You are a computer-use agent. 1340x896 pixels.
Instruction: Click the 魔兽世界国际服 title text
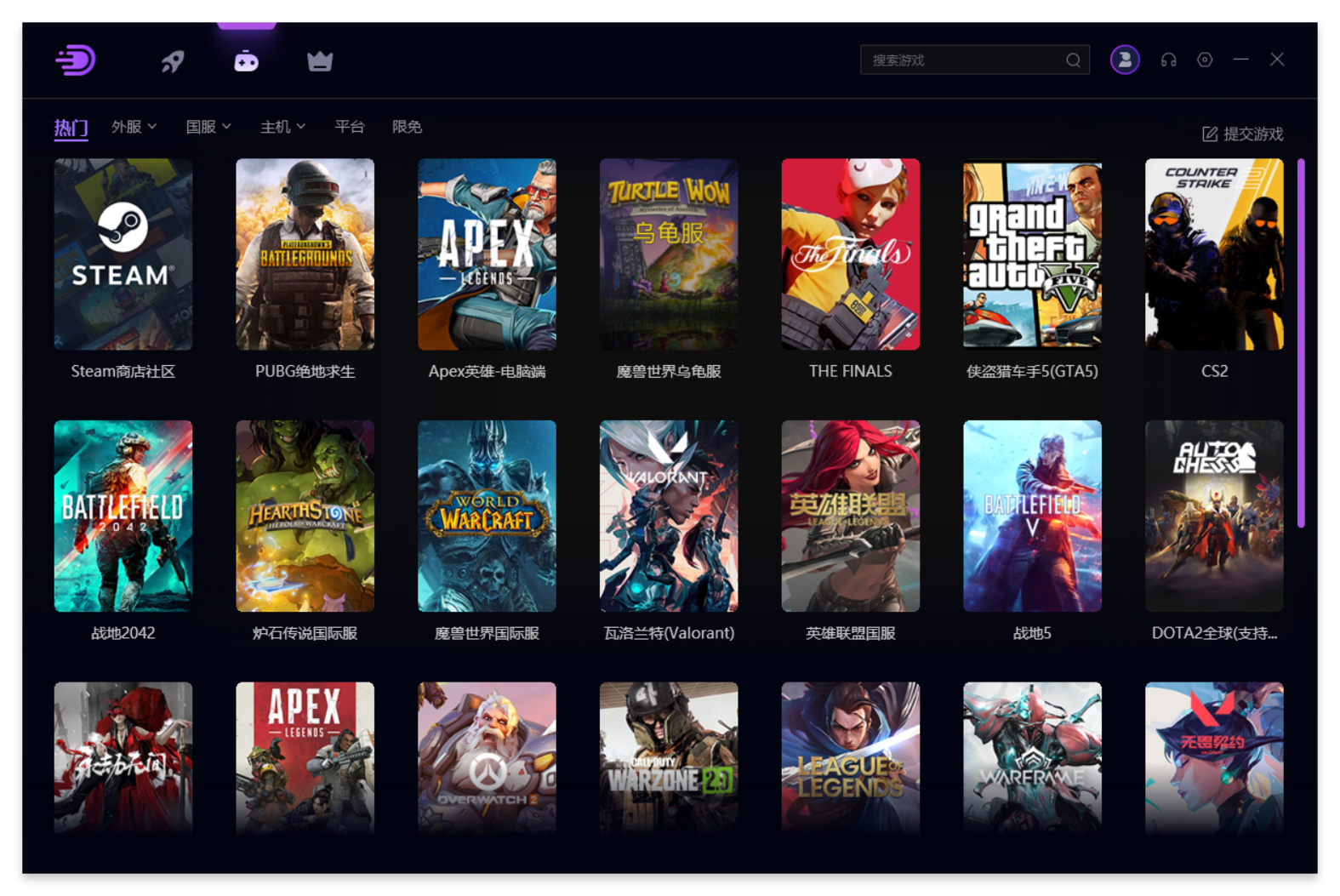(x=487, y=633)
